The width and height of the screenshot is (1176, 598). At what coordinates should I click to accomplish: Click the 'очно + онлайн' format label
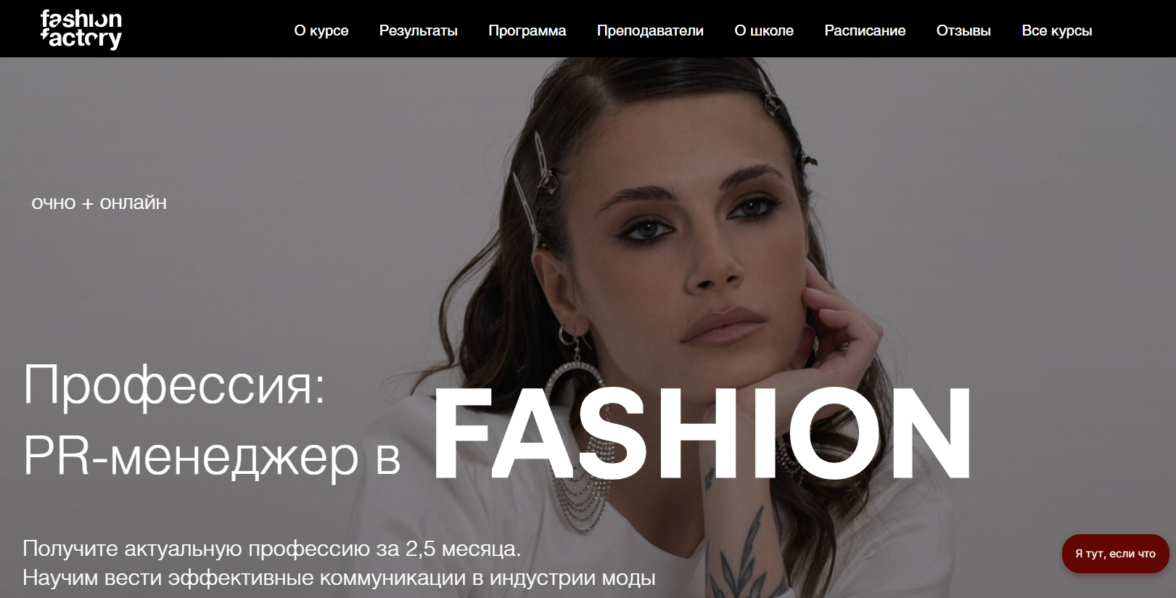(99, 203)
